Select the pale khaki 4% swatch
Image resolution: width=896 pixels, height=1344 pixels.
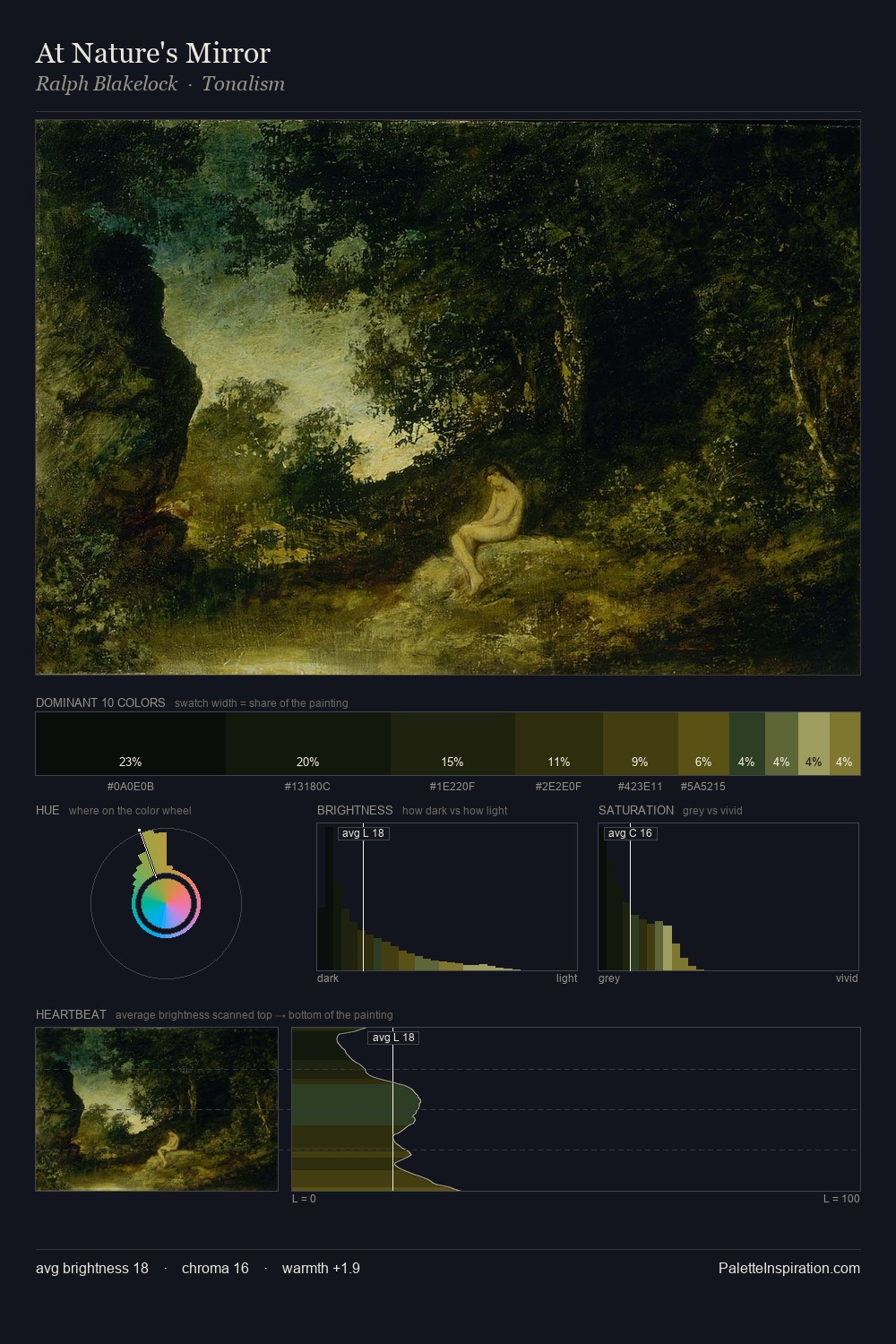pyautogui.click(x=814, y=744)
